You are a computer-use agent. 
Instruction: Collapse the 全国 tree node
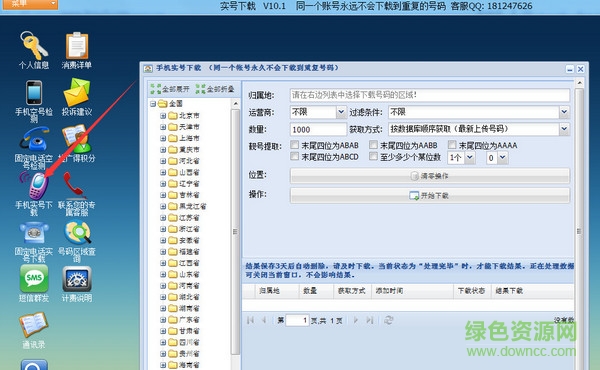click(x=153, y=104)
